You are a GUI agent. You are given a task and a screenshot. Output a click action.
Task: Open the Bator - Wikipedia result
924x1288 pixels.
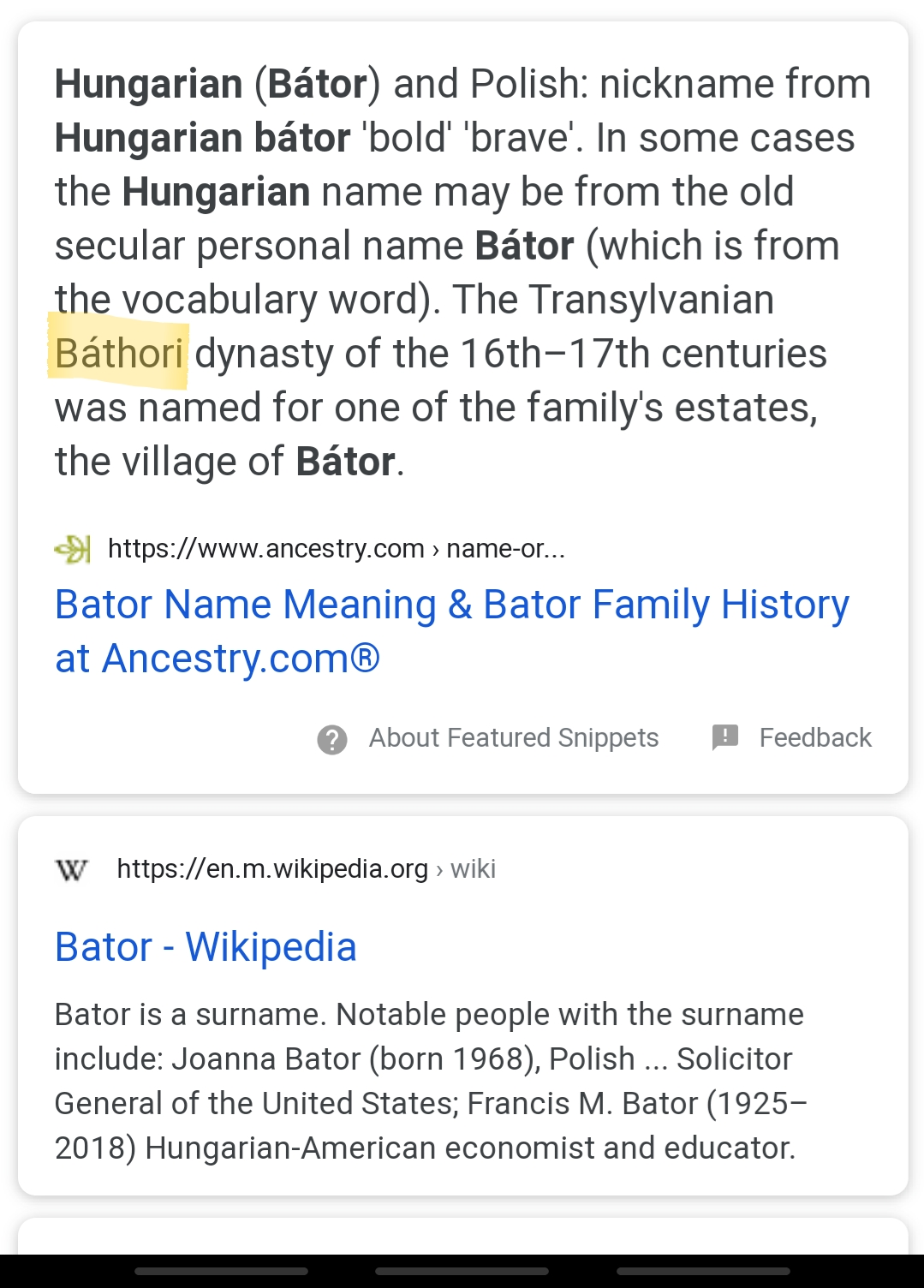pyautogui.click(x=206, y=947)
